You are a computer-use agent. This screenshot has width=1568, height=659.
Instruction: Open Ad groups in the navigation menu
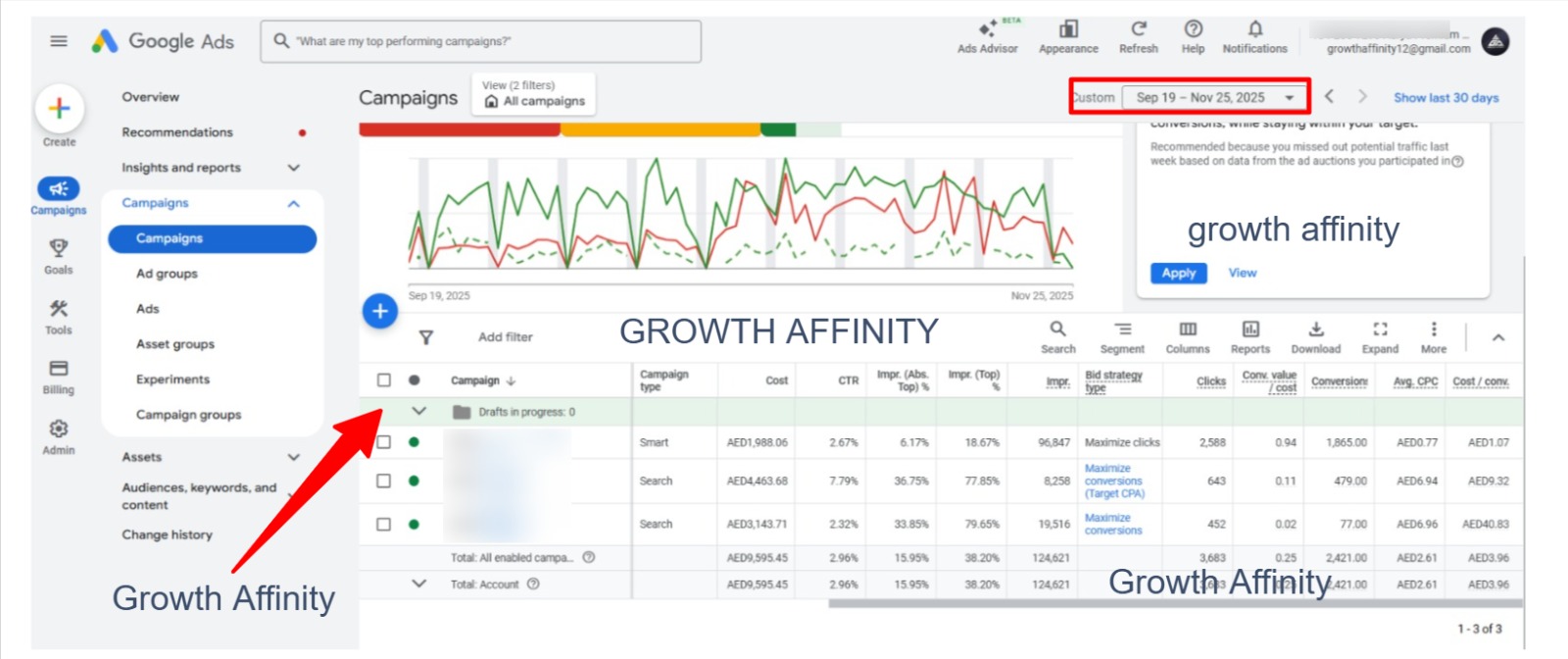[167, 274]
